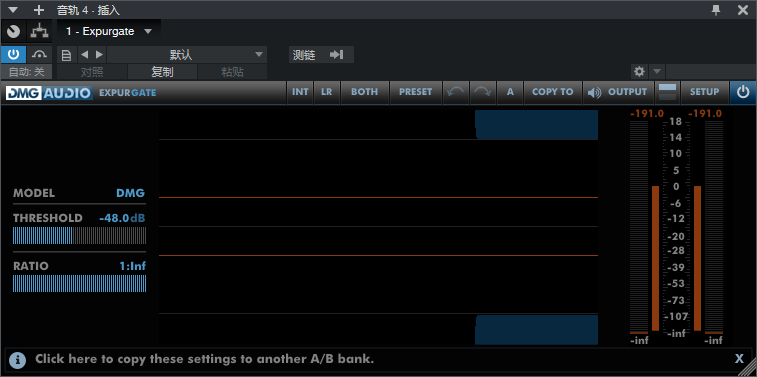
Task: Add a new insert with plus icon
Action: (x=39, y=10)
